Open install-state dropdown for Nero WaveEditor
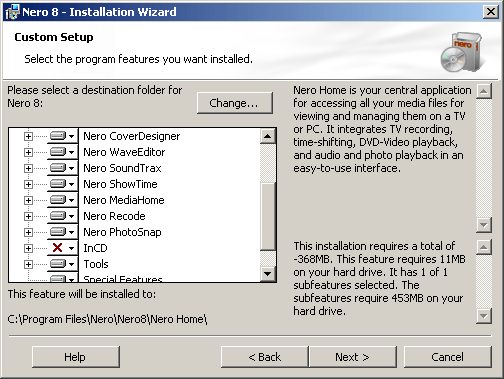The width and height of the screenshot is (504, 379). pos(62,152)
